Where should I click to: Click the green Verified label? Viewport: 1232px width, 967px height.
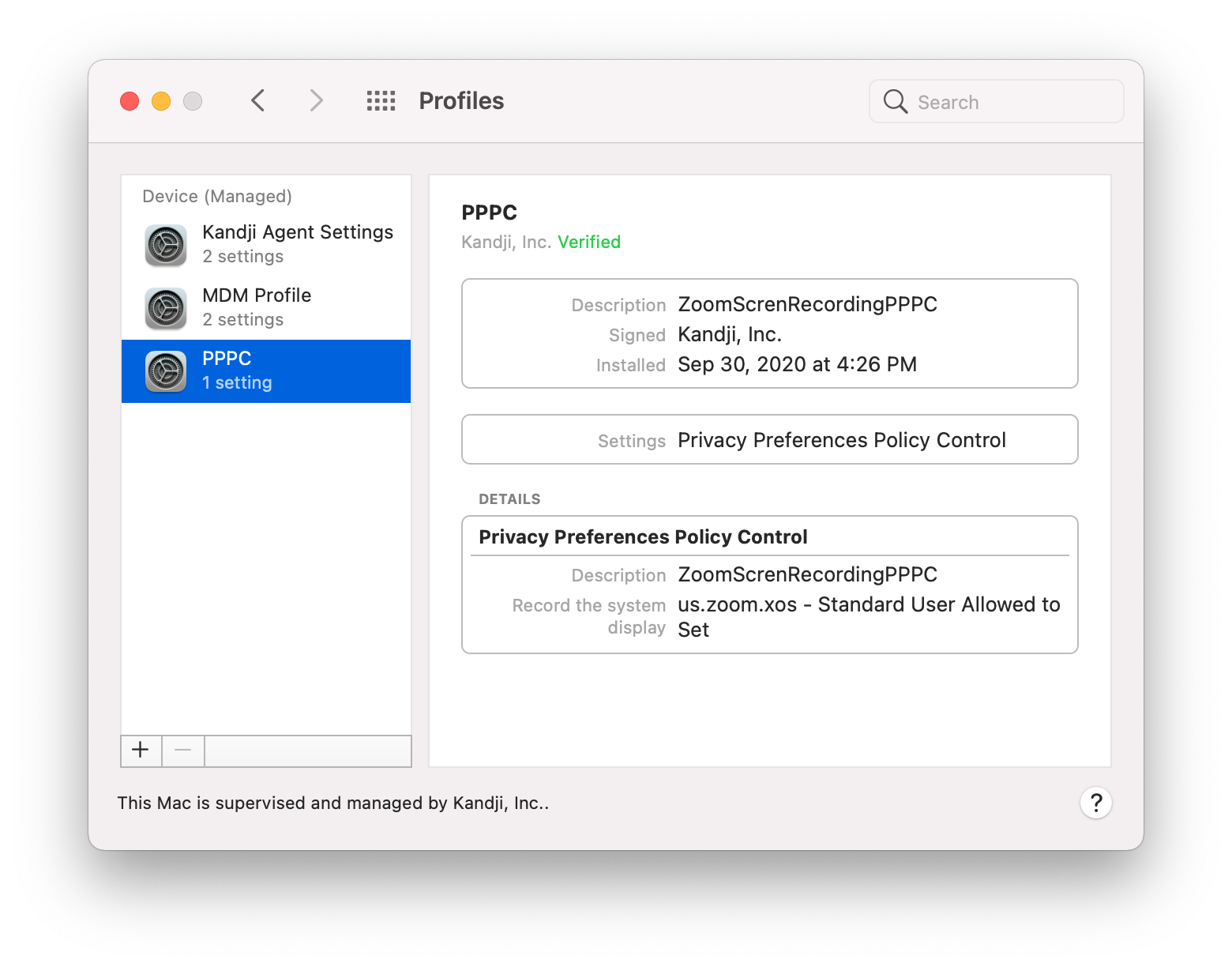point(589,242)
